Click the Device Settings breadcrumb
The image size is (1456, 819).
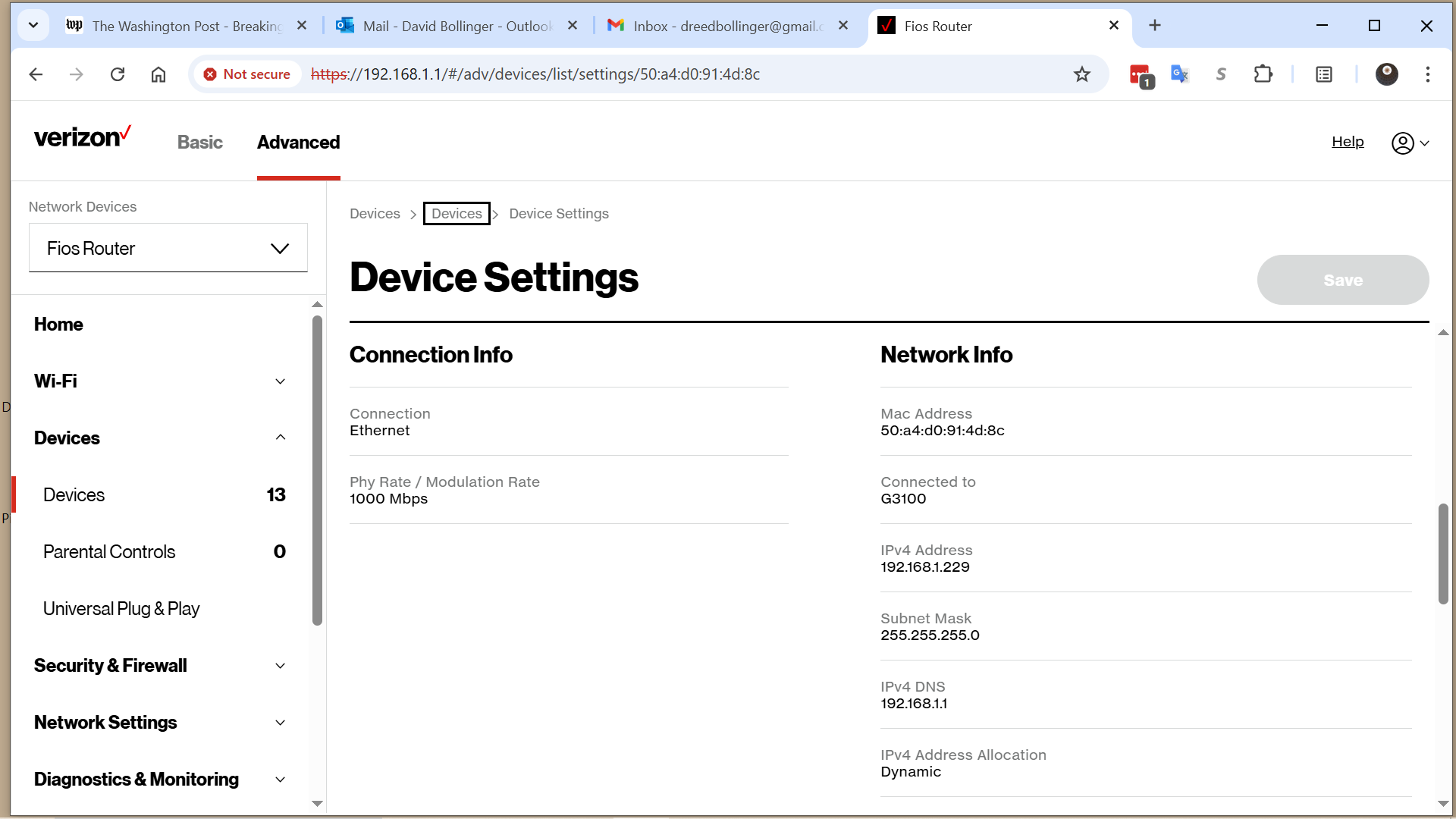coord(559,214)
